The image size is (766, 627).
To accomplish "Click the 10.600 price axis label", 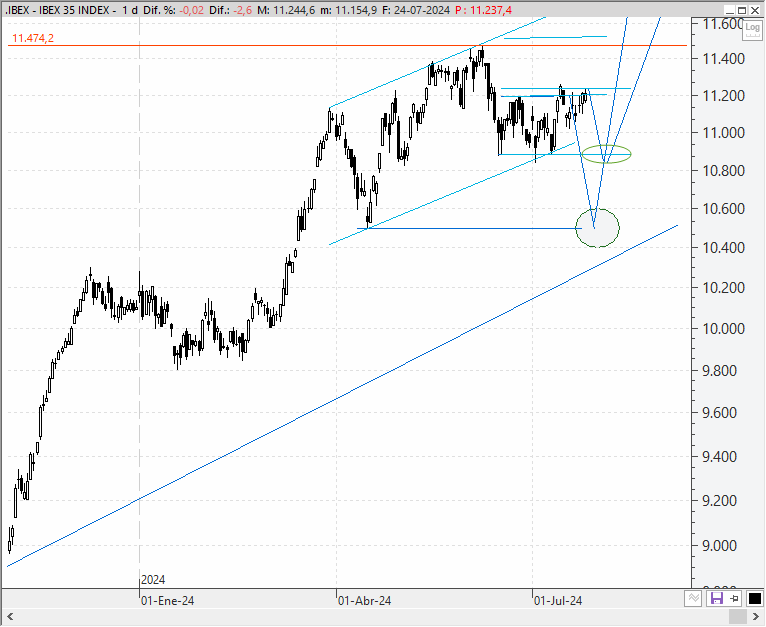I will [x=723, y=209].
